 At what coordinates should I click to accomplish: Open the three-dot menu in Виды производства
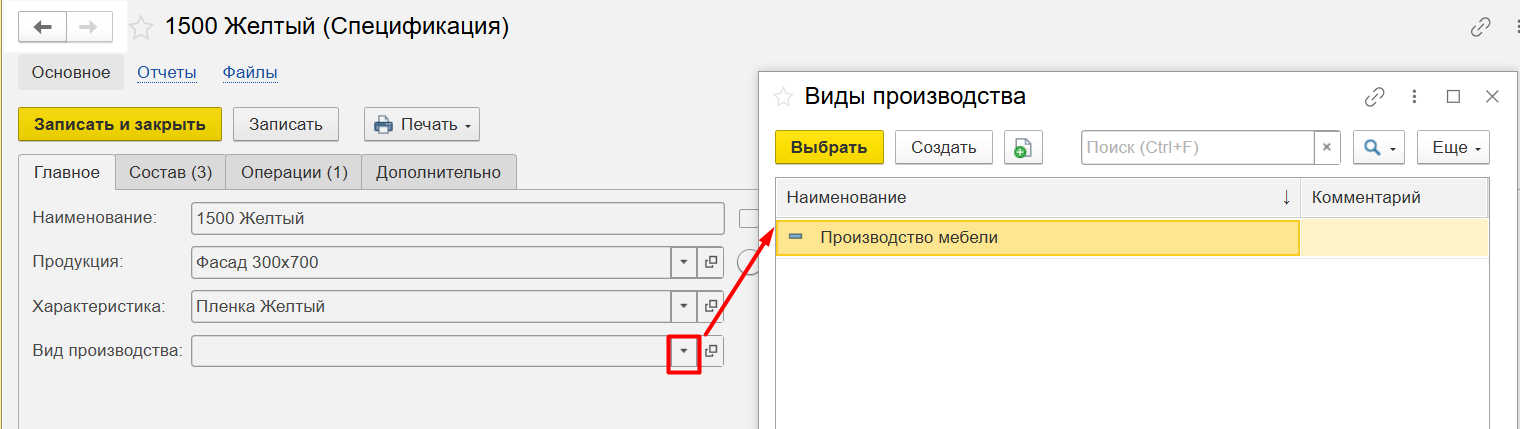coord(1415,97)
